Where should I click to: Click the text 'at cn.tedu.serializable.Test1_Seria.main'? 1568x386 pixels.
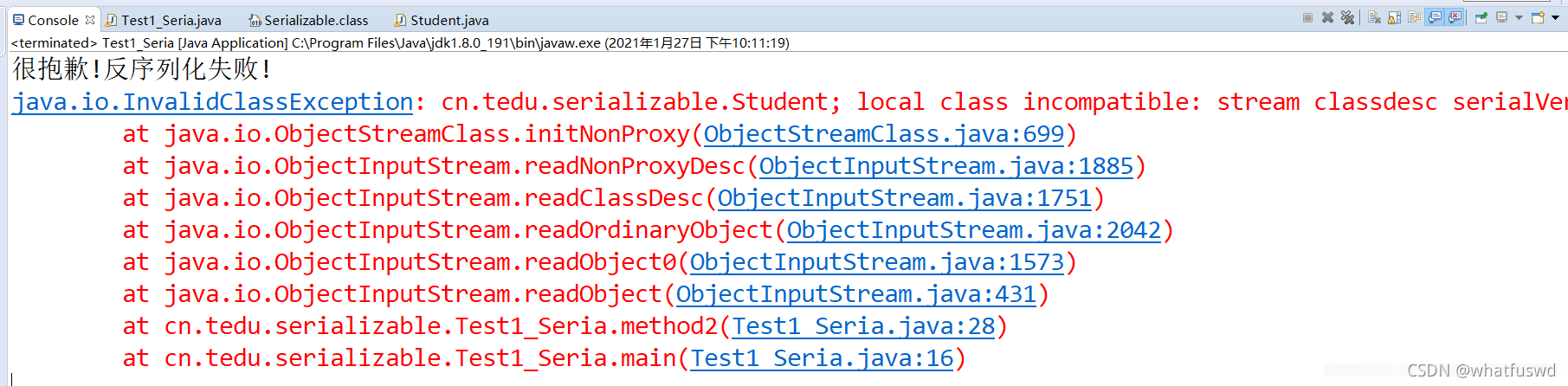[399, 358]
